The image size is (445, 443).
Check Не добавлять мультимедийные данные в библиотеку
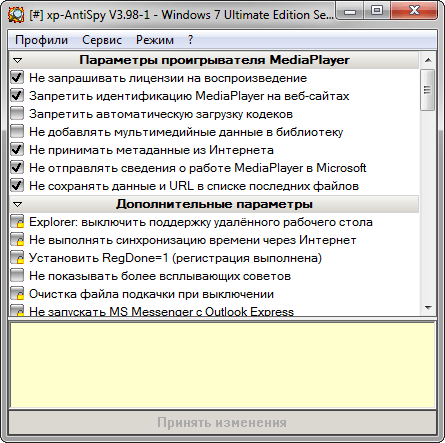(x=17, y=131)
